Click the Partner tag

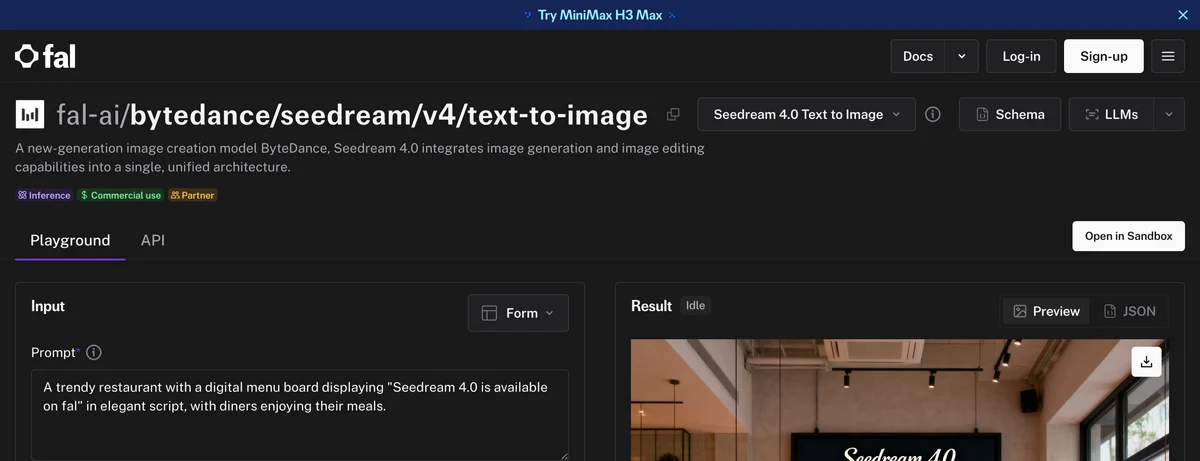click(x=192, y=195)
